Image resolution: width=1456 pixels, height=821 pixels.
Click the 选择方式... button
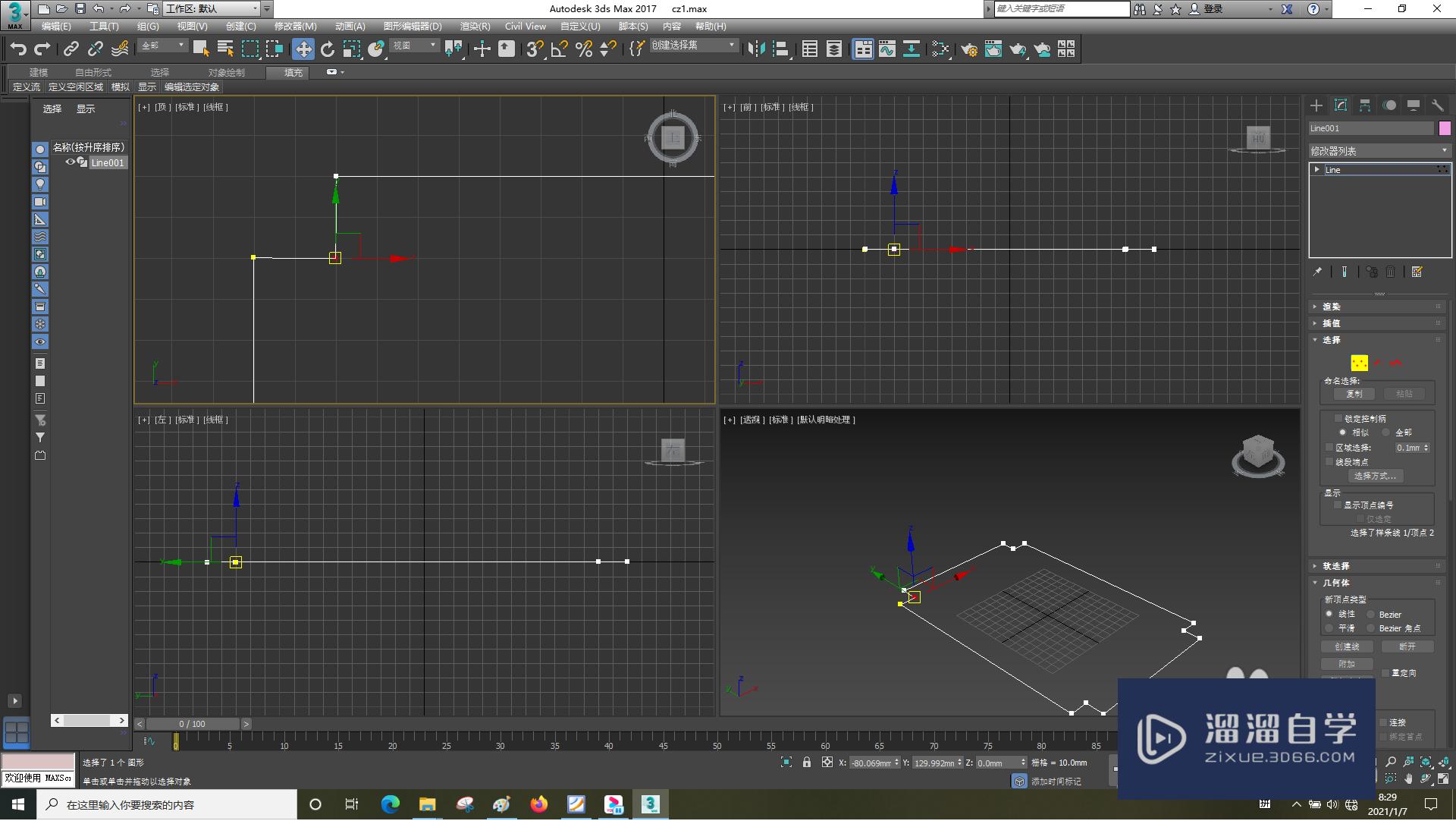coord(1376,476)
